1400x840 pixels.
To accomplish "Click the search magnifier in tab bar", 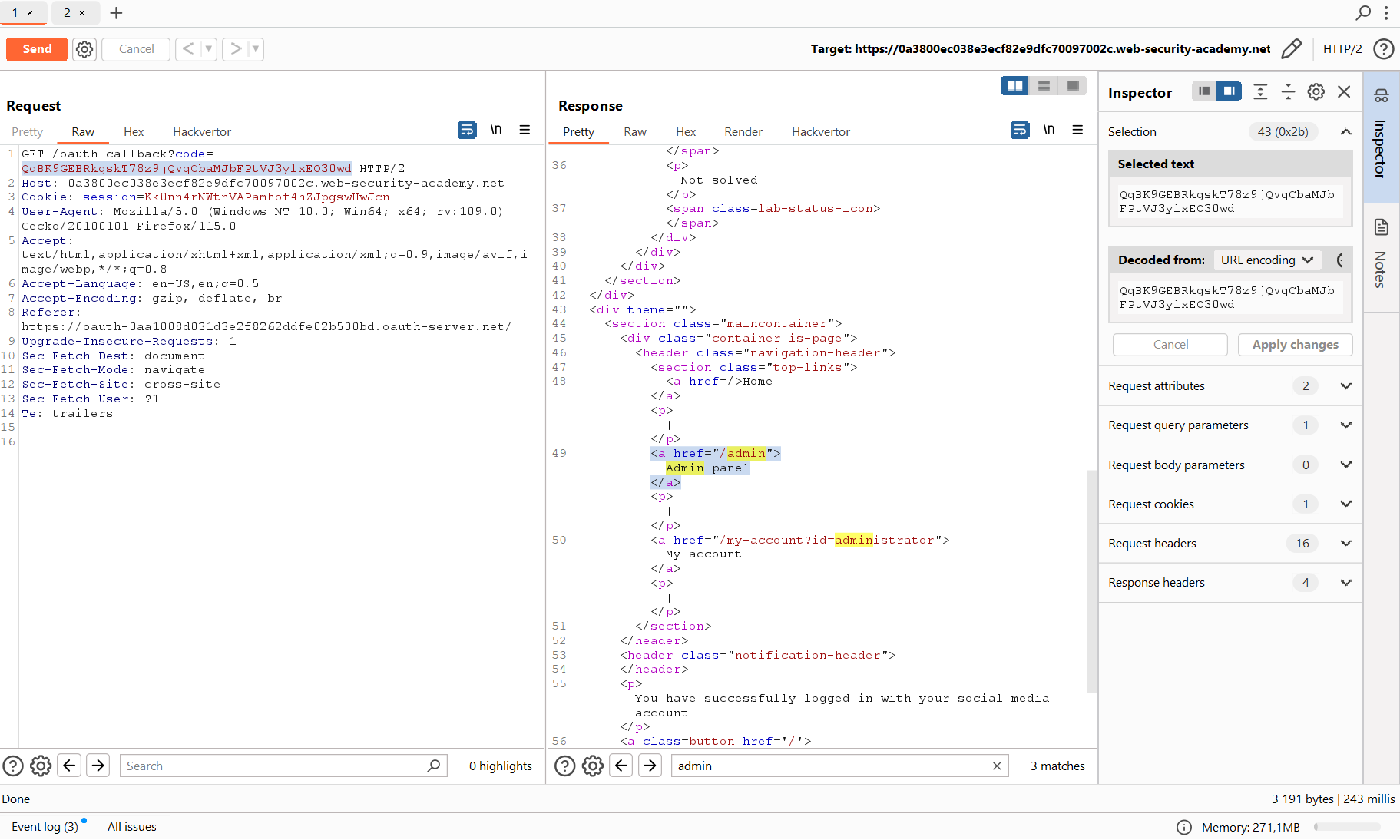I will 1363,13.
